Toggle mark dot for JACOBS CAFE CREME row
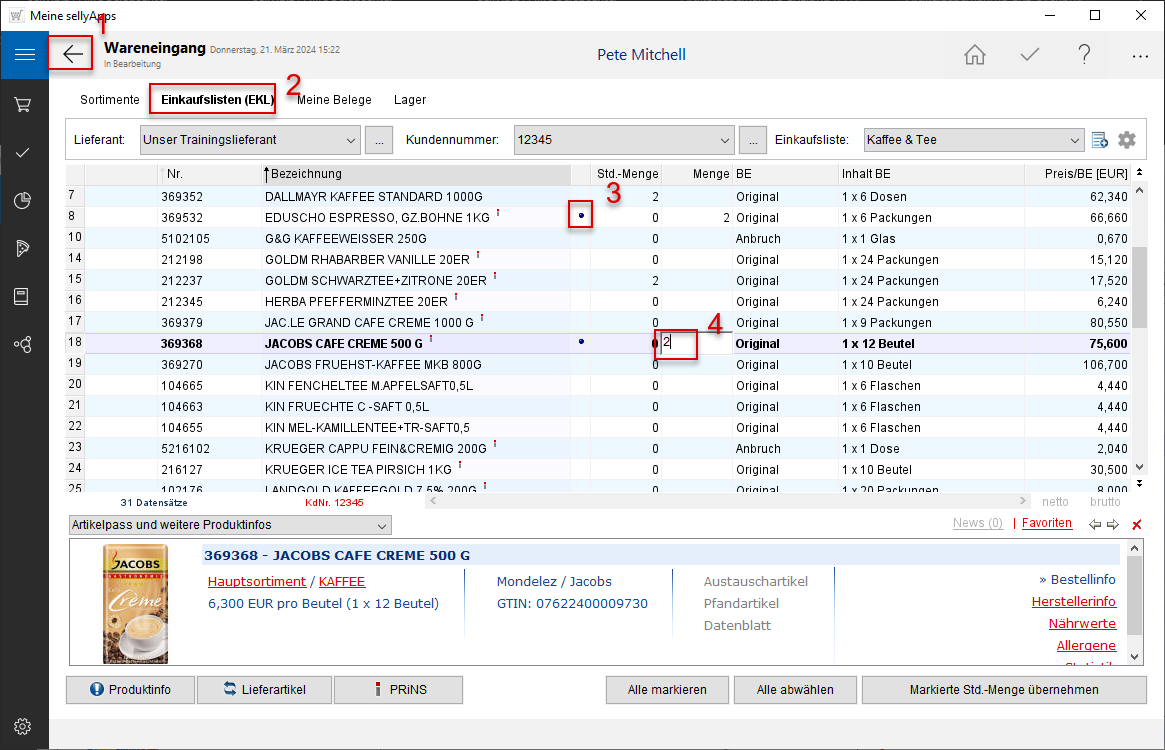This screenshot has width=1165, height=750. click(x=581, y=342)
